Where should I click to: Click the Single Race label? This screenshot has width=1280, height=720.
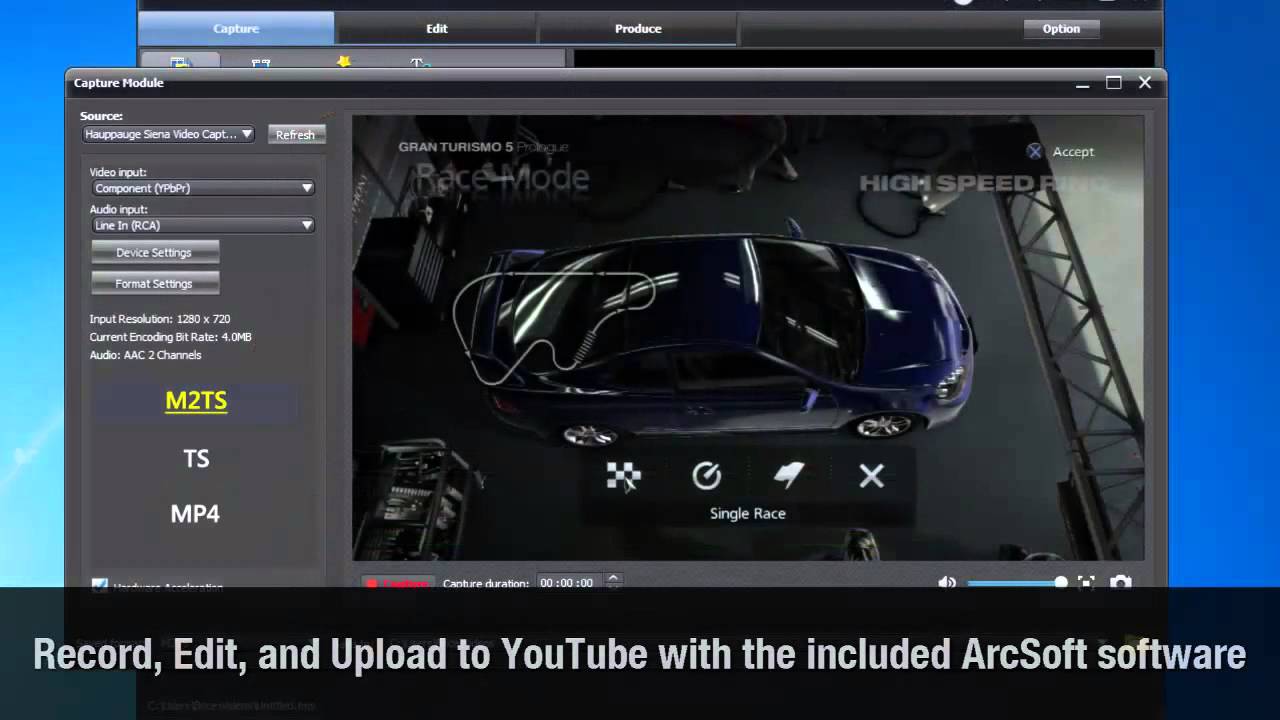coord(748,513)
